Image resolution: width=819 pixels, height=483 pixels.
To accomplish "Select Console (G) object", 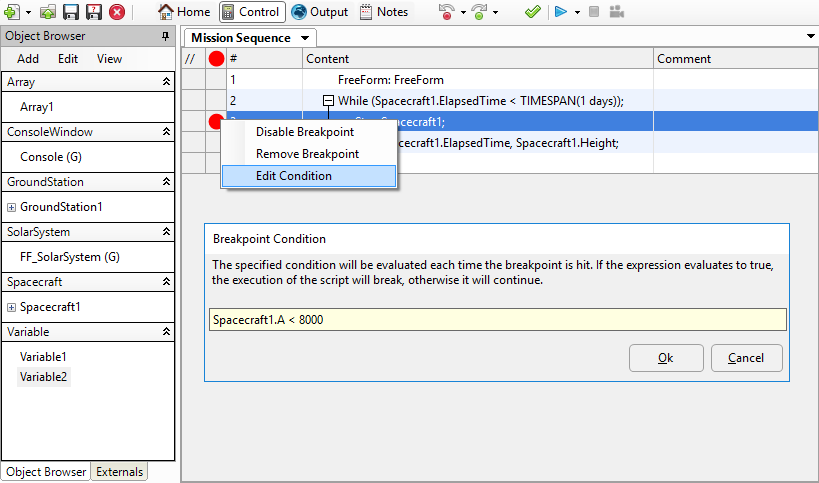I will click(x=51, y=157).
